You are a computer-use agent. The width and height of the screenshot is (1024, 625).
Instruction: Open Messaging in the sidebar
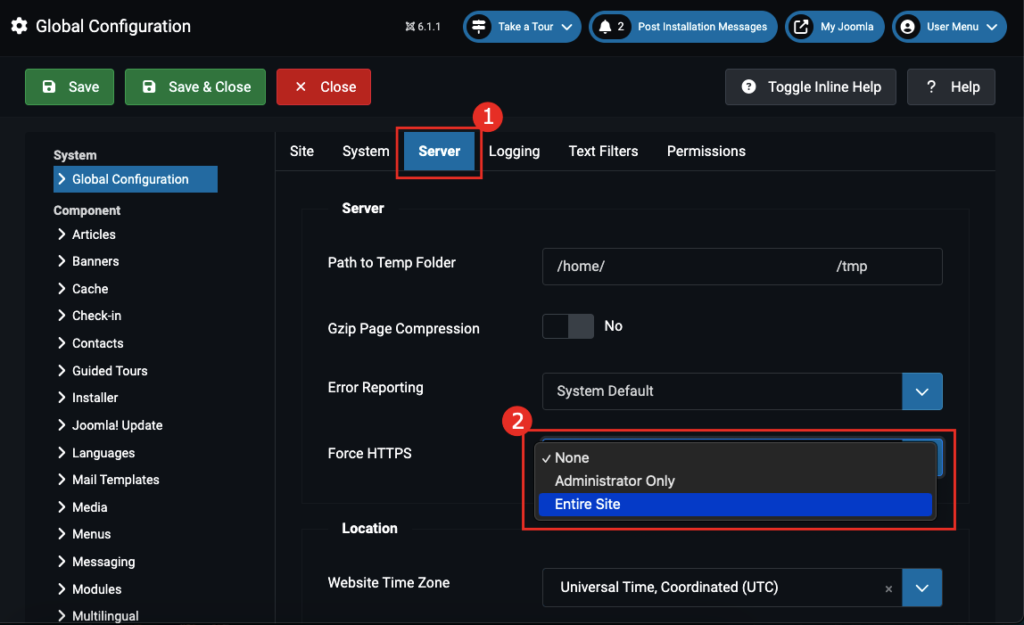tap(103, 562)
